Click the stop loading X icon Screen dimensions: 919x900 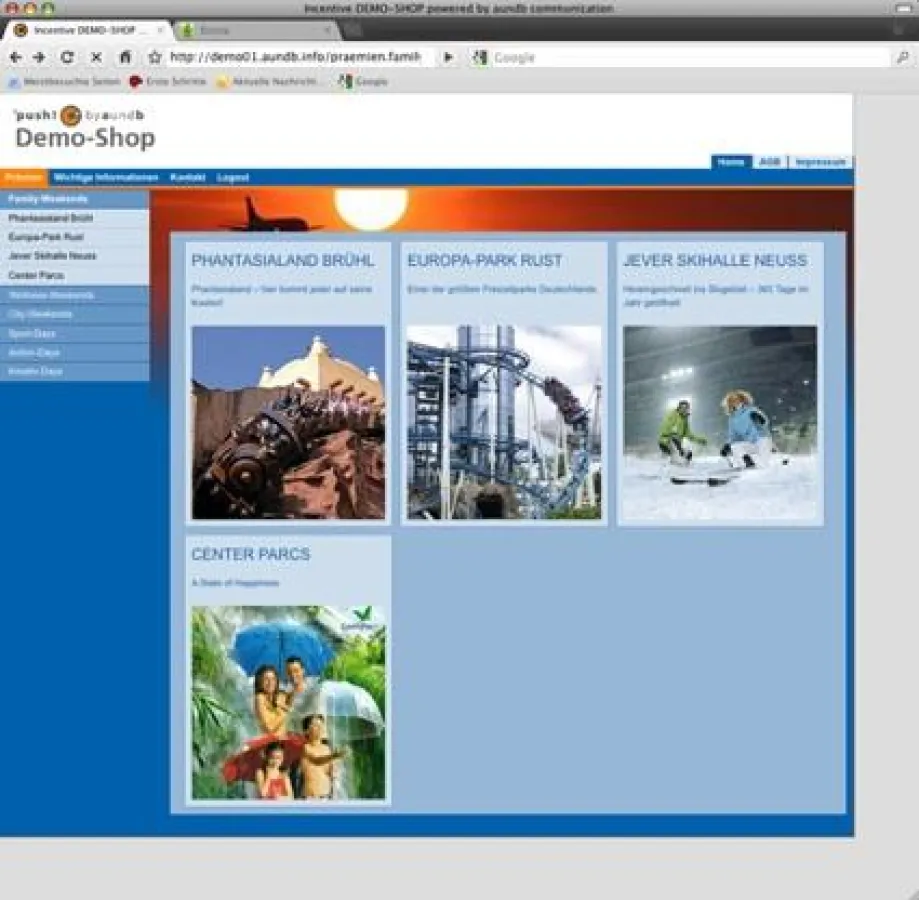click(96, 58)
